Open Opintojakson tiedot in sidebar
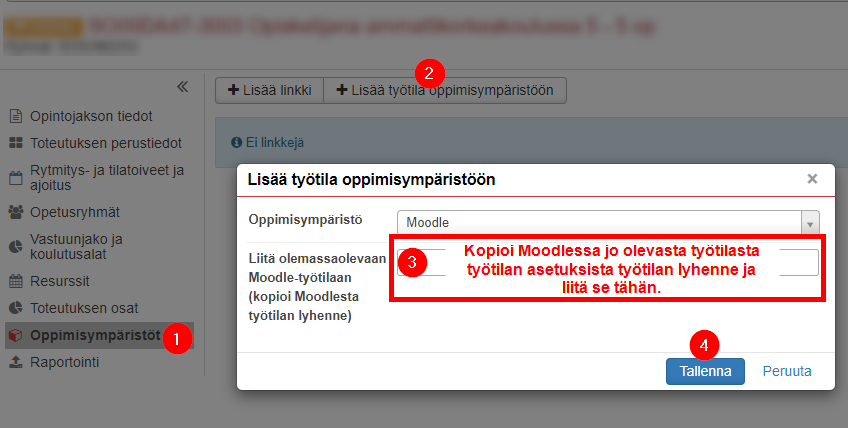The height and width of the screenshot is (428, 848). (91, 116)
